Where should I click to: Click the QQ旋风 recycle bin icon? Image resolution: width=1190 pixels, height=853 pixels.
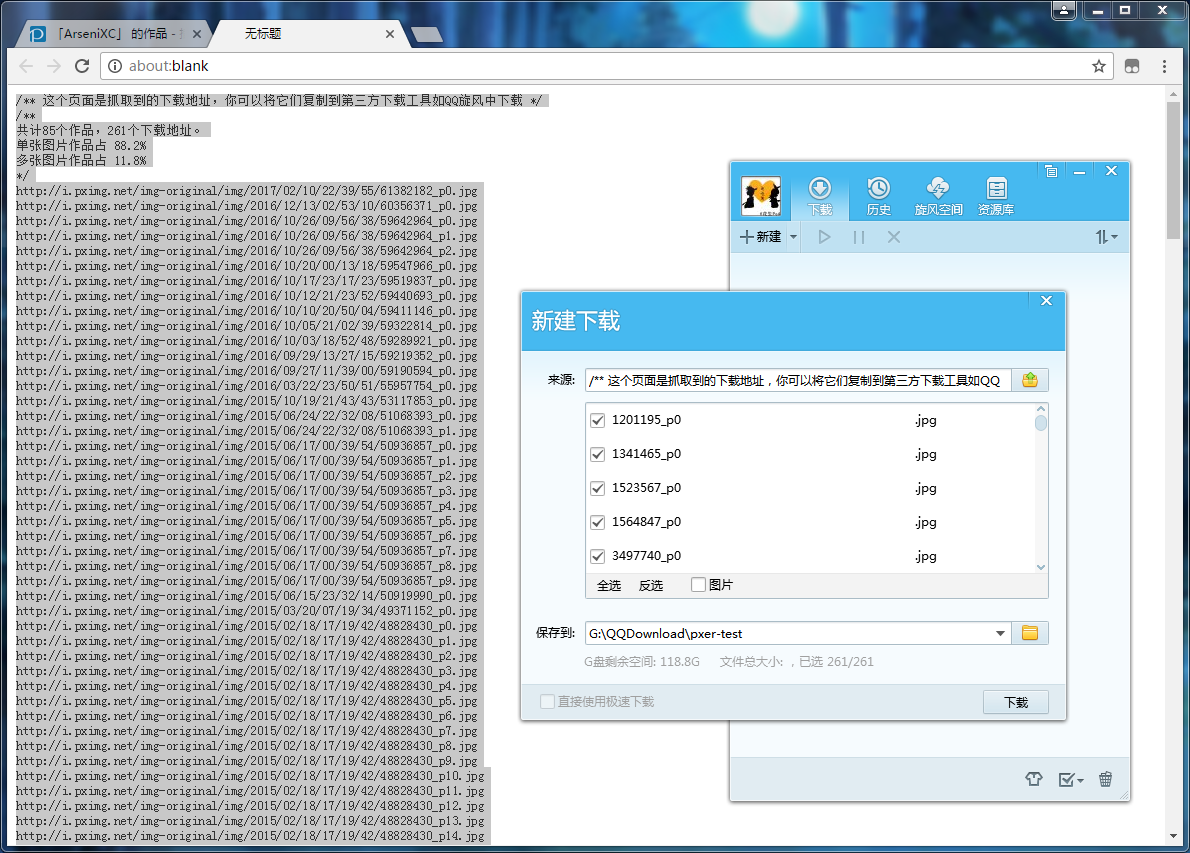tap(1106, 779)
